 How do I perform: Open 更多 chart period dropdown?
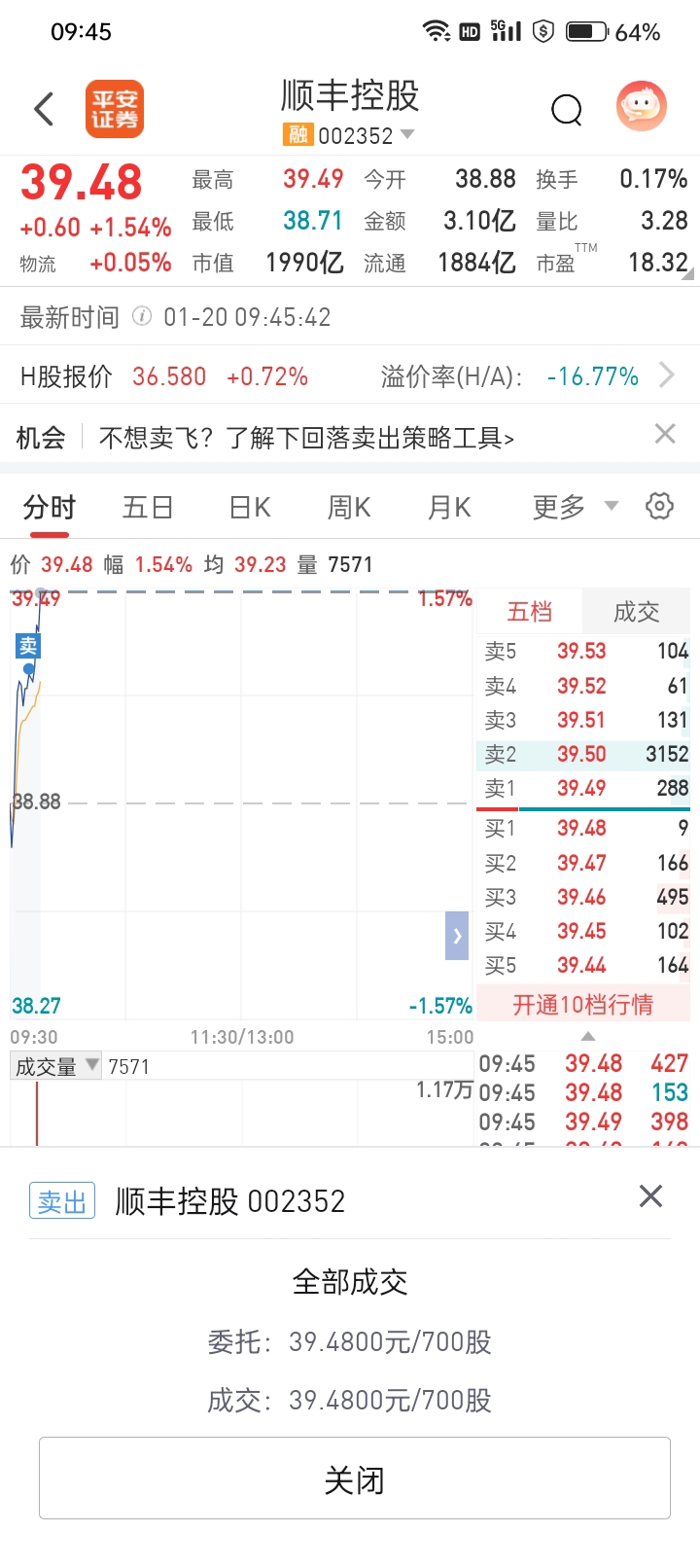(575, 507)
